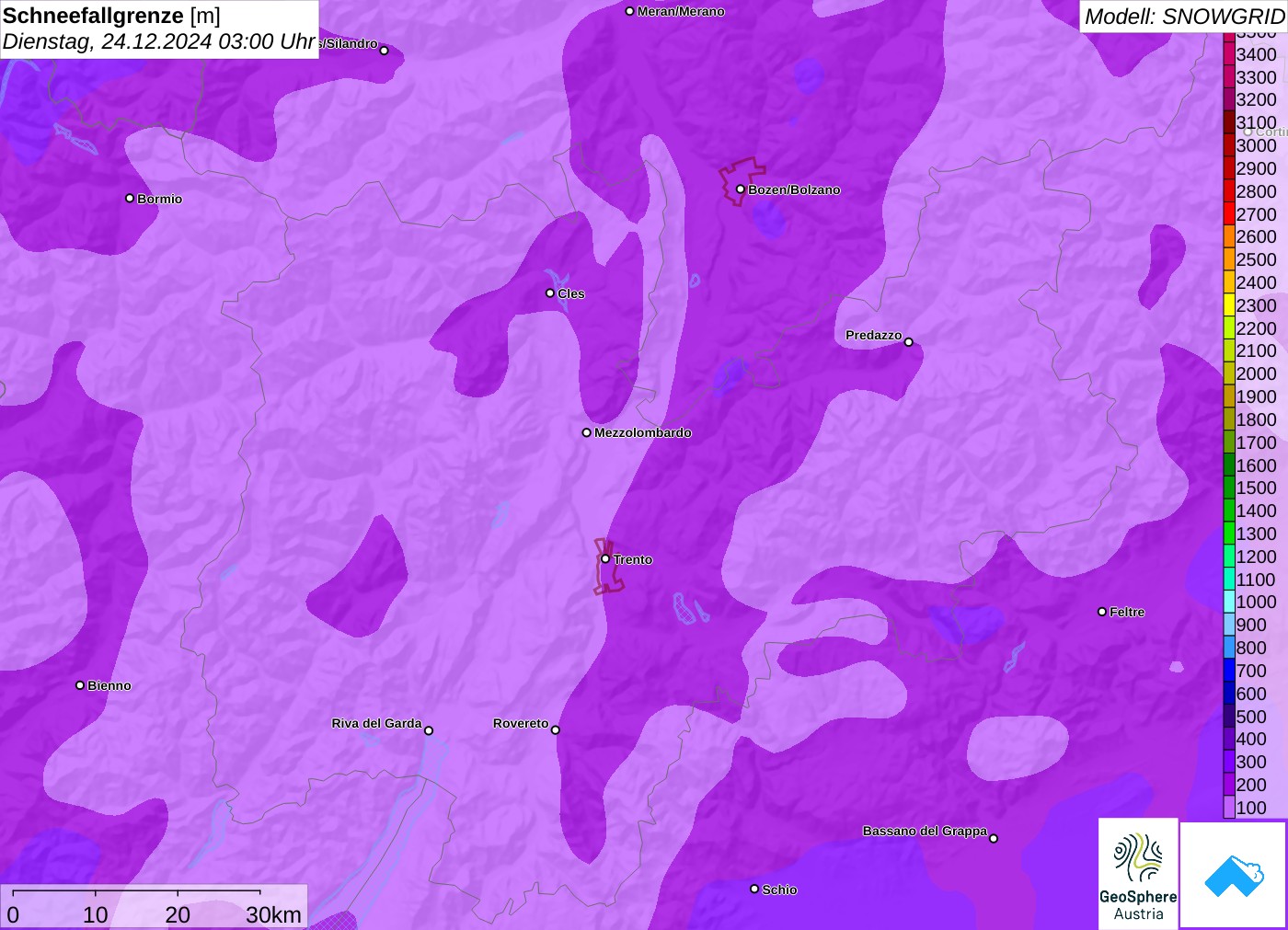Select the 500 m legend color swatch
Screen dimensions: 1288x930
coord(1229,717)
